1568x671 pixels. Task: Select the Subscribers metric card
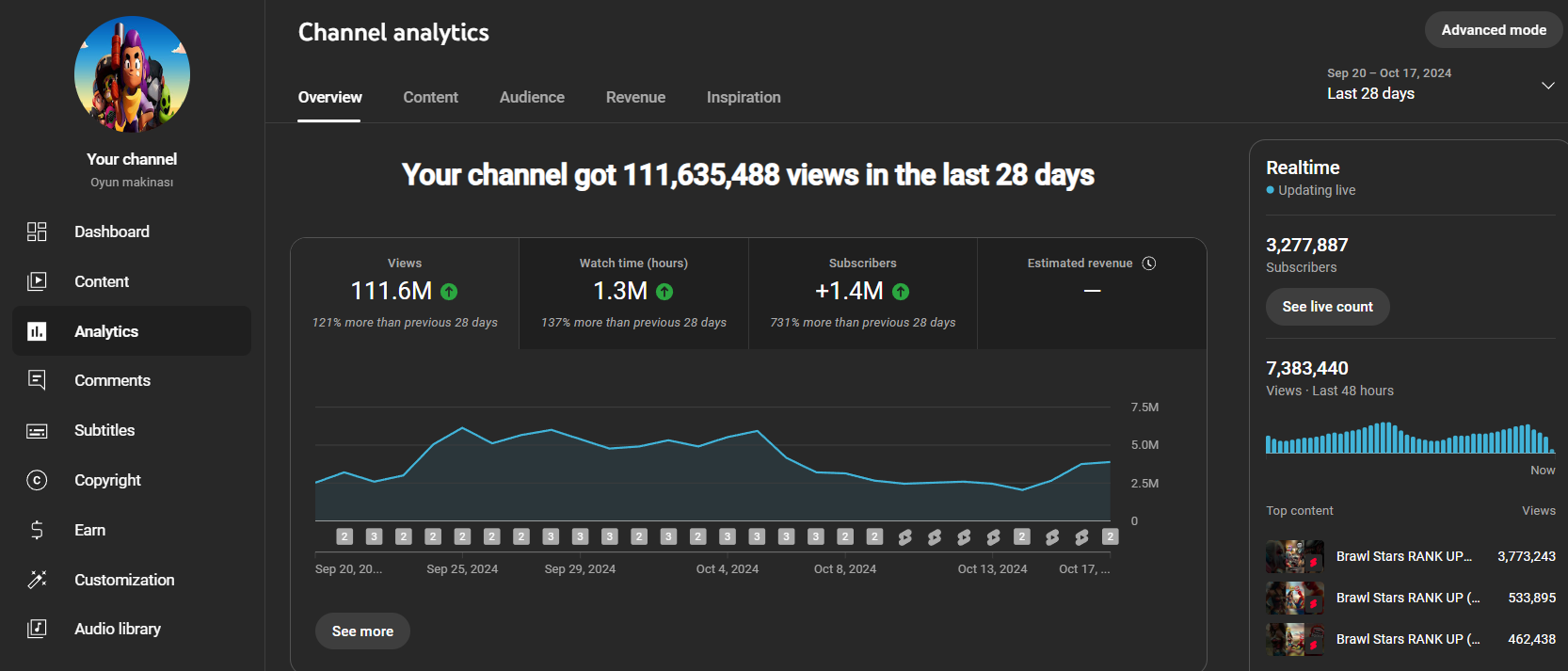pos(863,294)
